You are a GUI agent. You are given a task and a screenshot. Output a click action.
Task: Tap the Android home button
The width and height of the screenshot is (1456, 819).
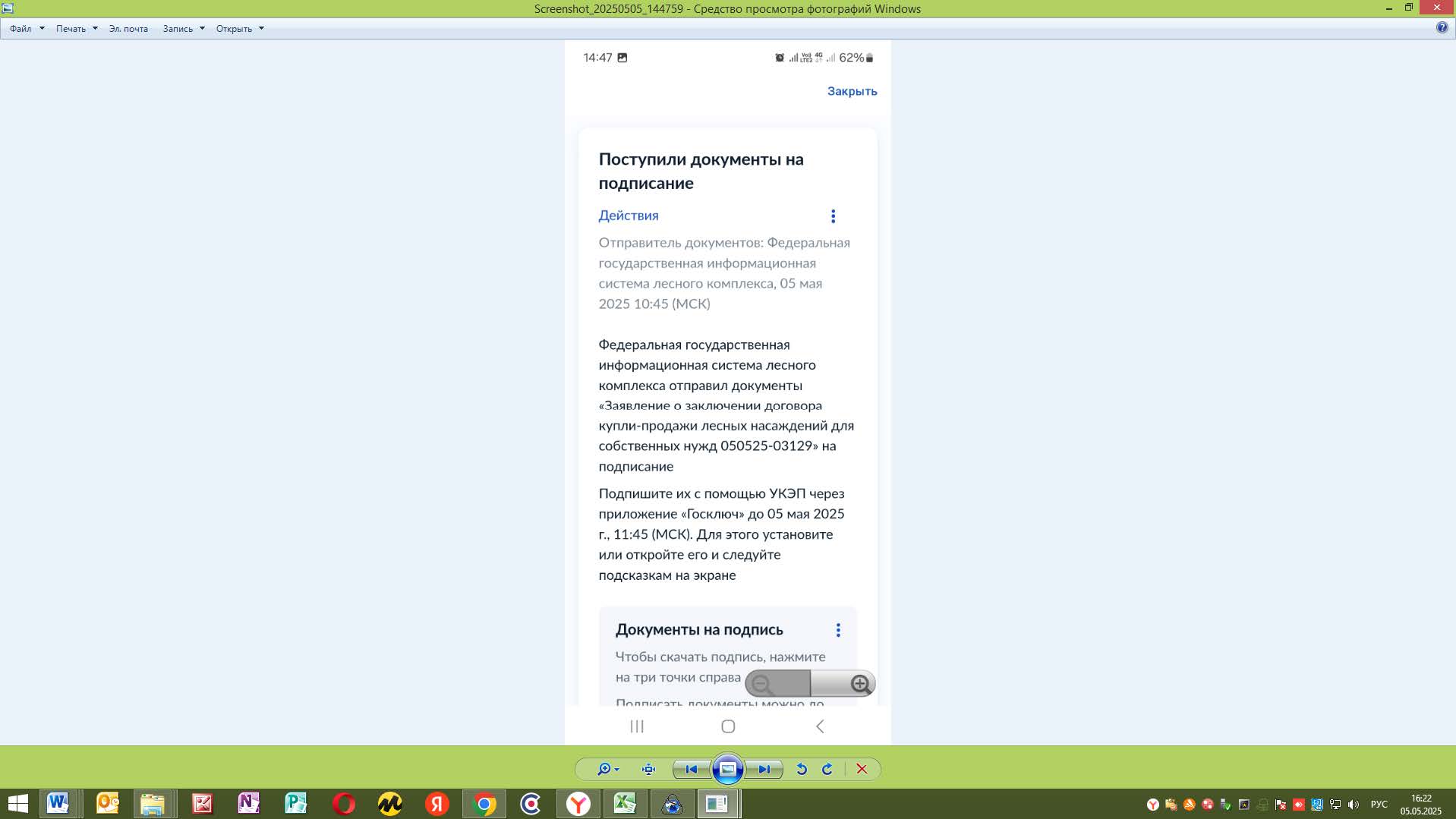tap(728, 726)
